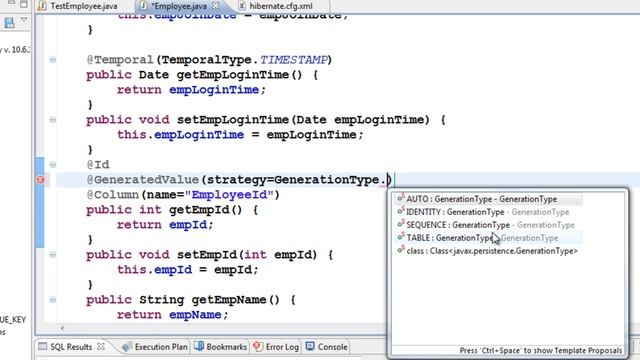Collapse the getEmpName method fold
Screen dimensions: 640x360
click(x=53, y=300)
